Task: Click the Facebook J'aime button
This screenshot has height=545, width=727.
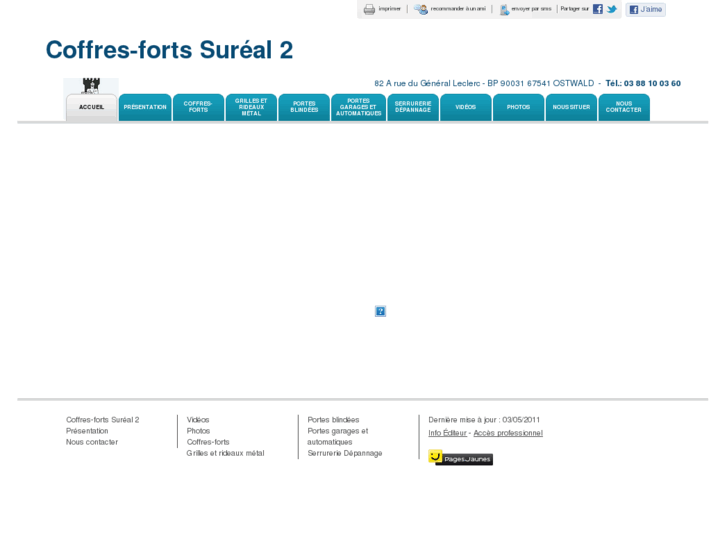Action: [646, 9]
